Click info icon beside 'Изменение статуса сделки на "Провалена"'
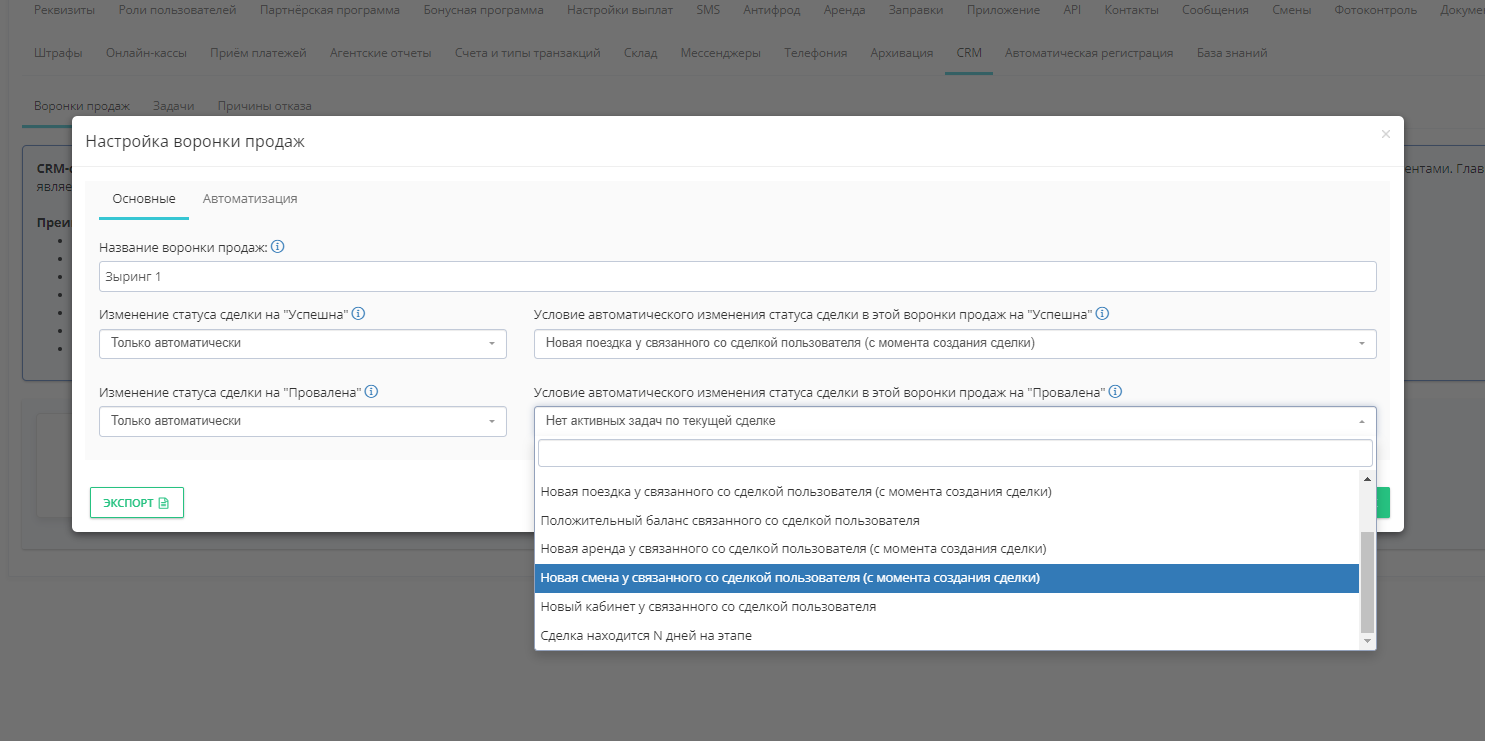The width and height of the screenshot is (1485, 741). coord(371,392)
